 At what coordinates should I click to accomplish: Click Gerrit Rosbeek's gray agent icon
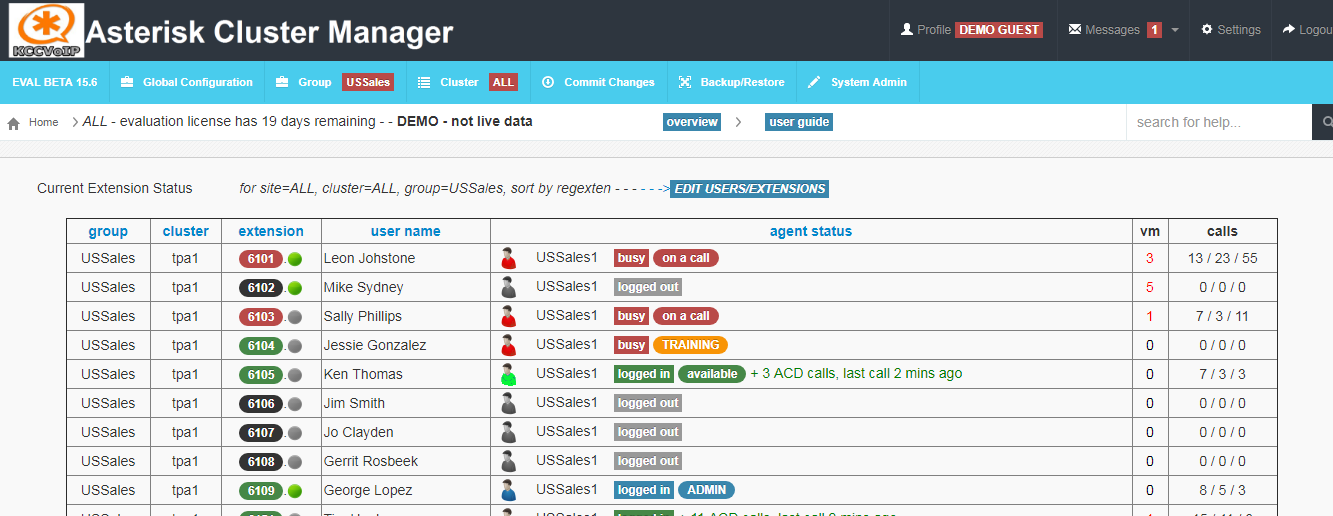508,462
